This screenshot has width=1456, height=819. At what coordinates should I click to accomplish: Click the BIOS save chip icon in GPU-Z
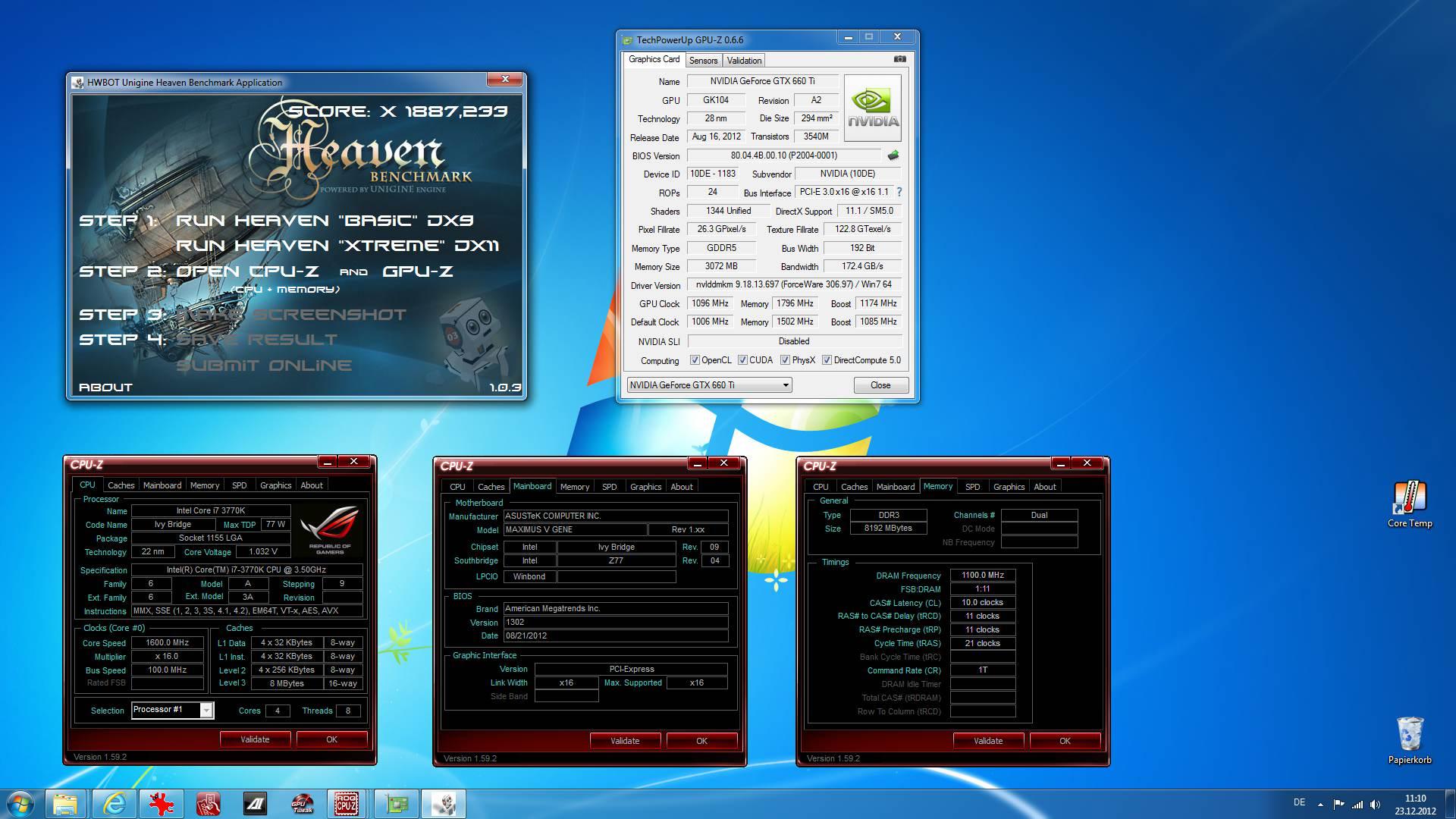[x=893, y=155]
